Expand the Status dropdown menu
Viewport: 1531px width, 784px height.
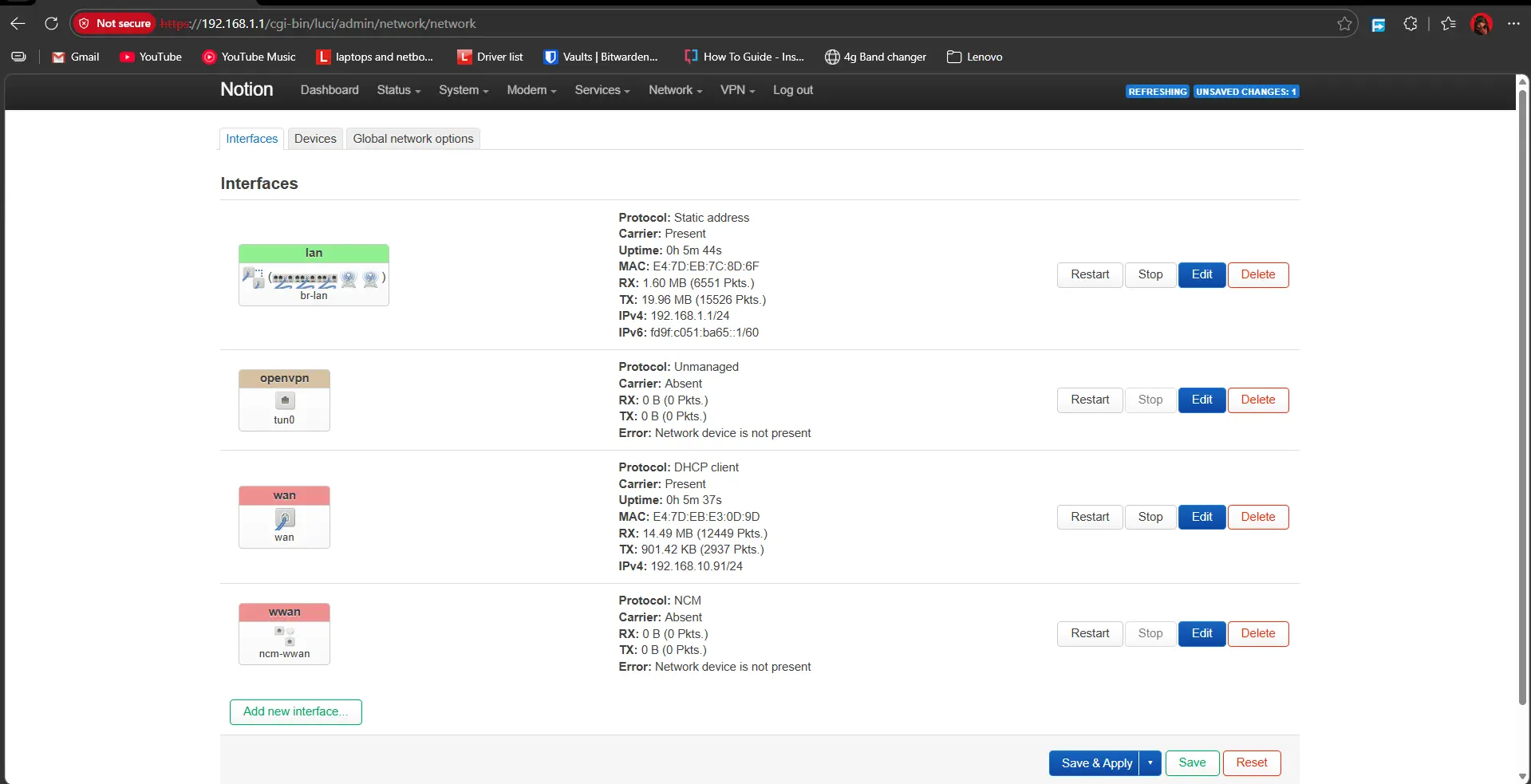[x=398, y=90]
